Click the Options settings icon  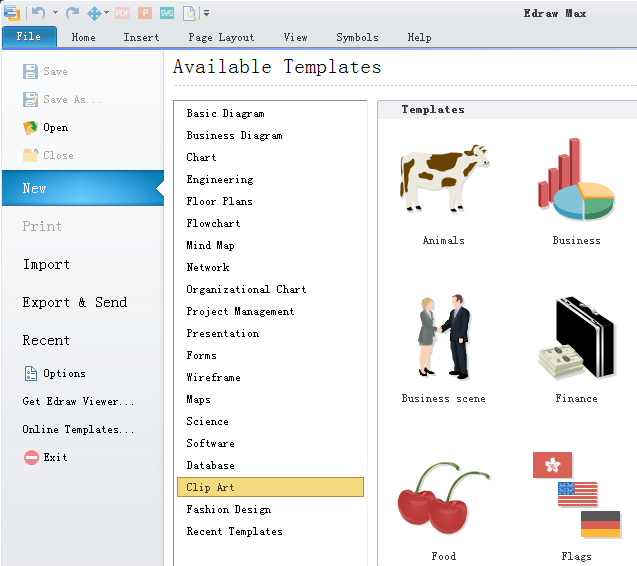pyautogui.click(x=30, y=373)
